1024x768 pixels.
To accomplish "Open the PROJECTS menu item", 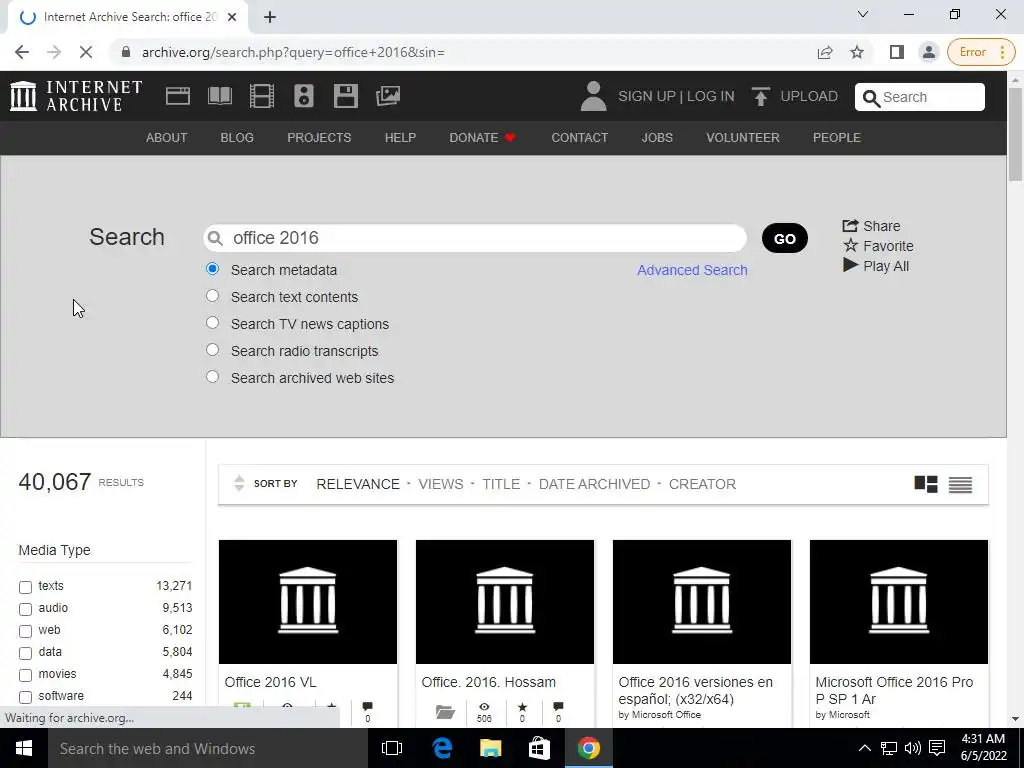I will point(319,138).
